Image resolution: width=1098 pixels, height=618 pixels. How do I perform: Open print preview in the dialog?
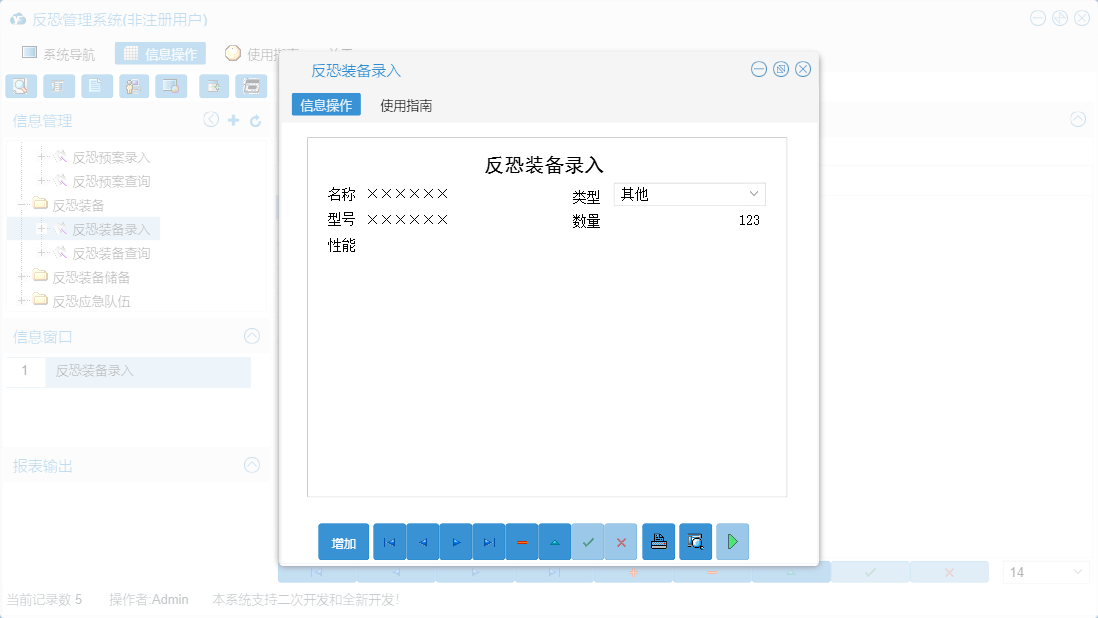(x=695, y=541)
